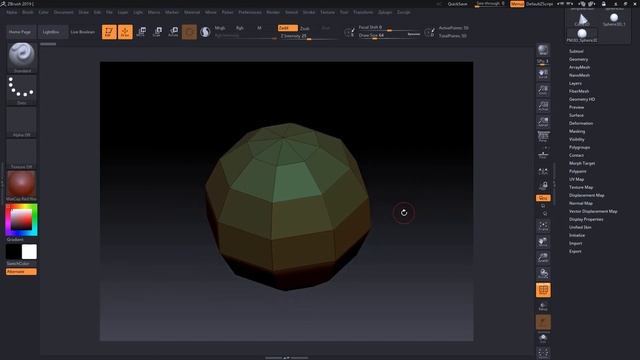Expand the Masking subpalette

click(577, 131)
